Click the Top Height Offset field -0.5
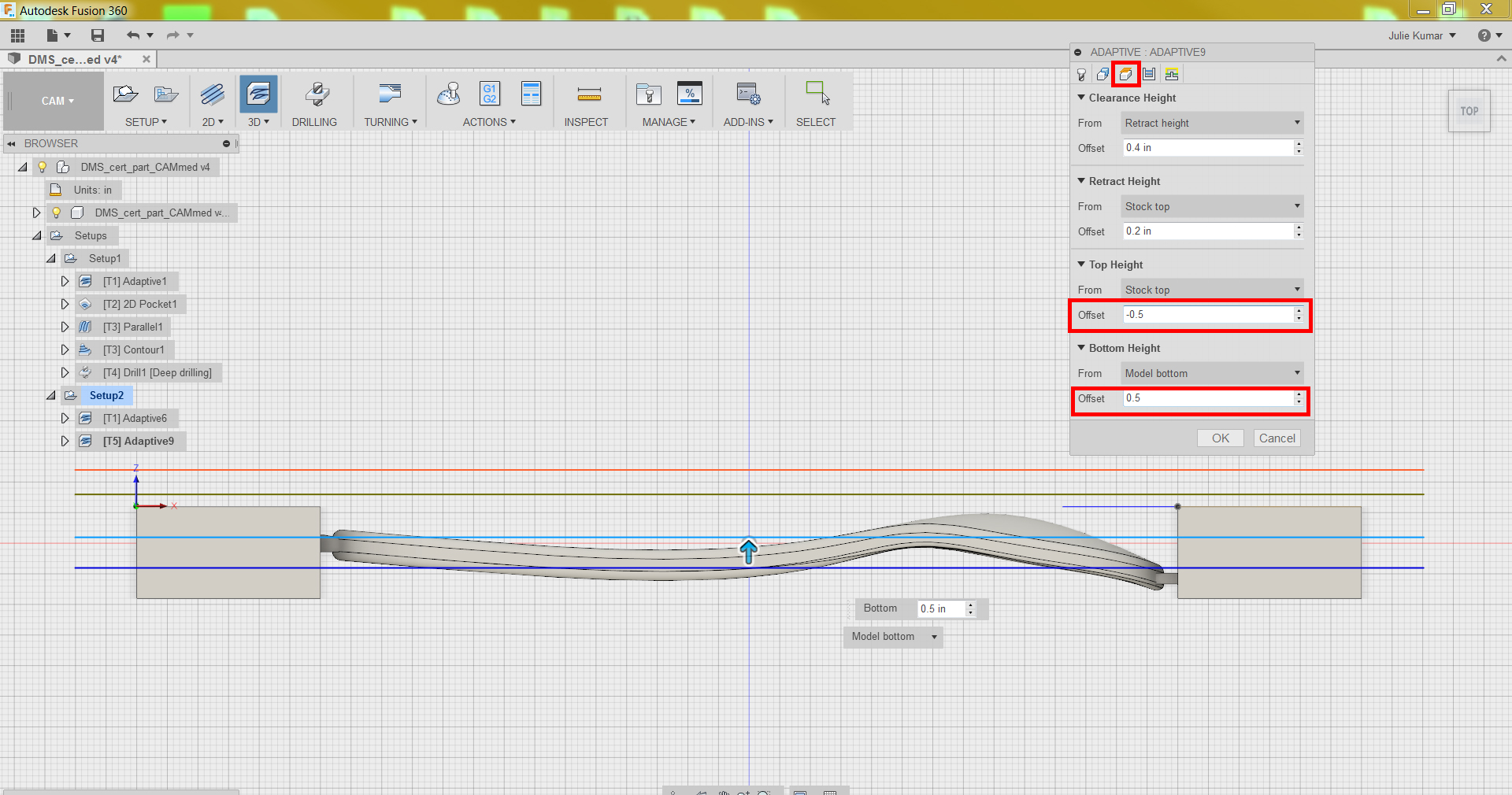The width and height of the screenshot is (1512, 795). (x=1209, y=315)
